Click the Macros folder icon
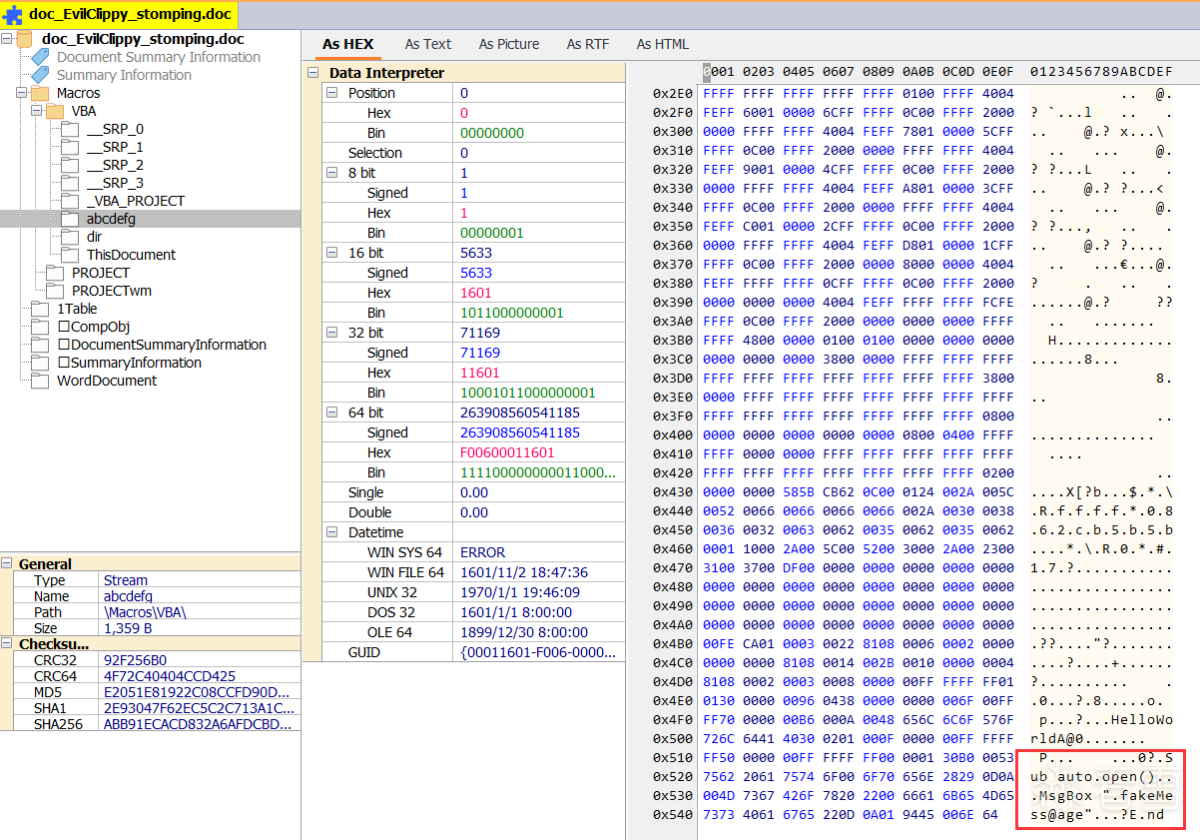 tap(40, 93)
